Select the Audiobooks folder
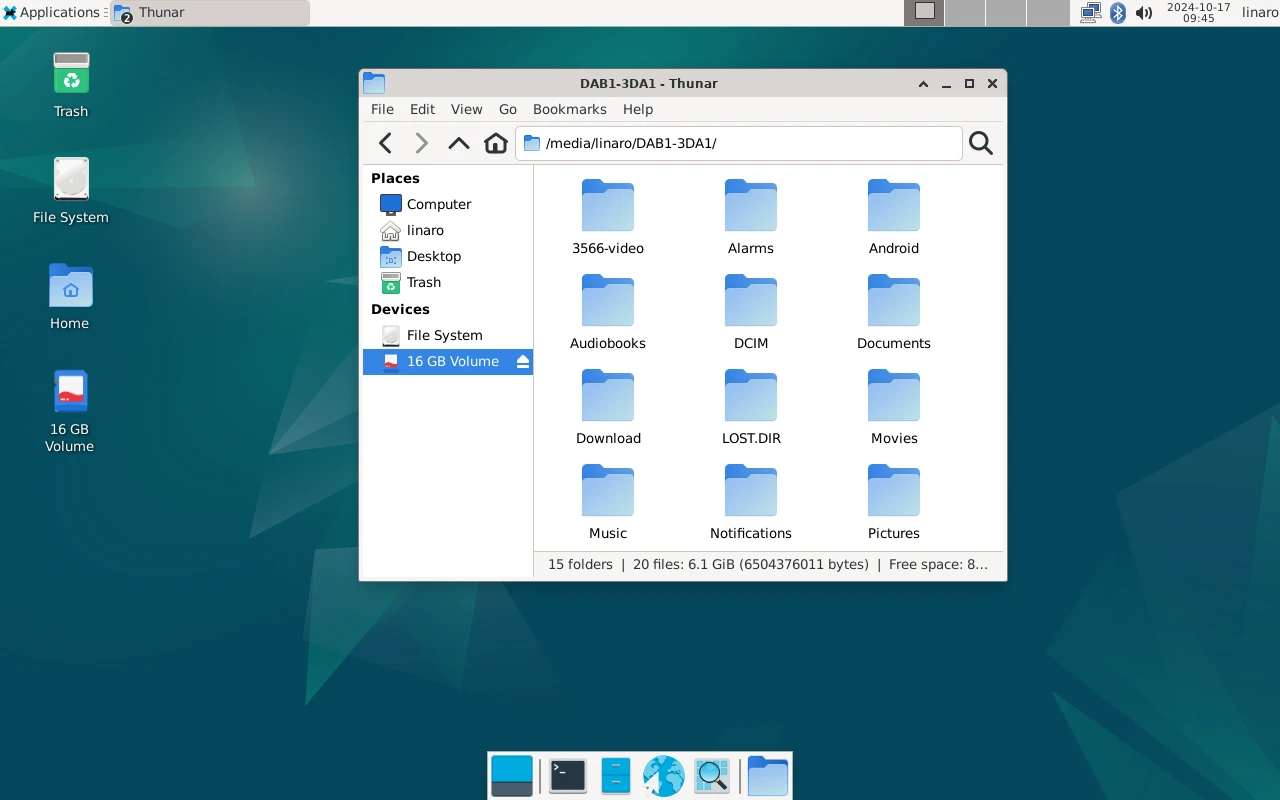 (608, 313)
